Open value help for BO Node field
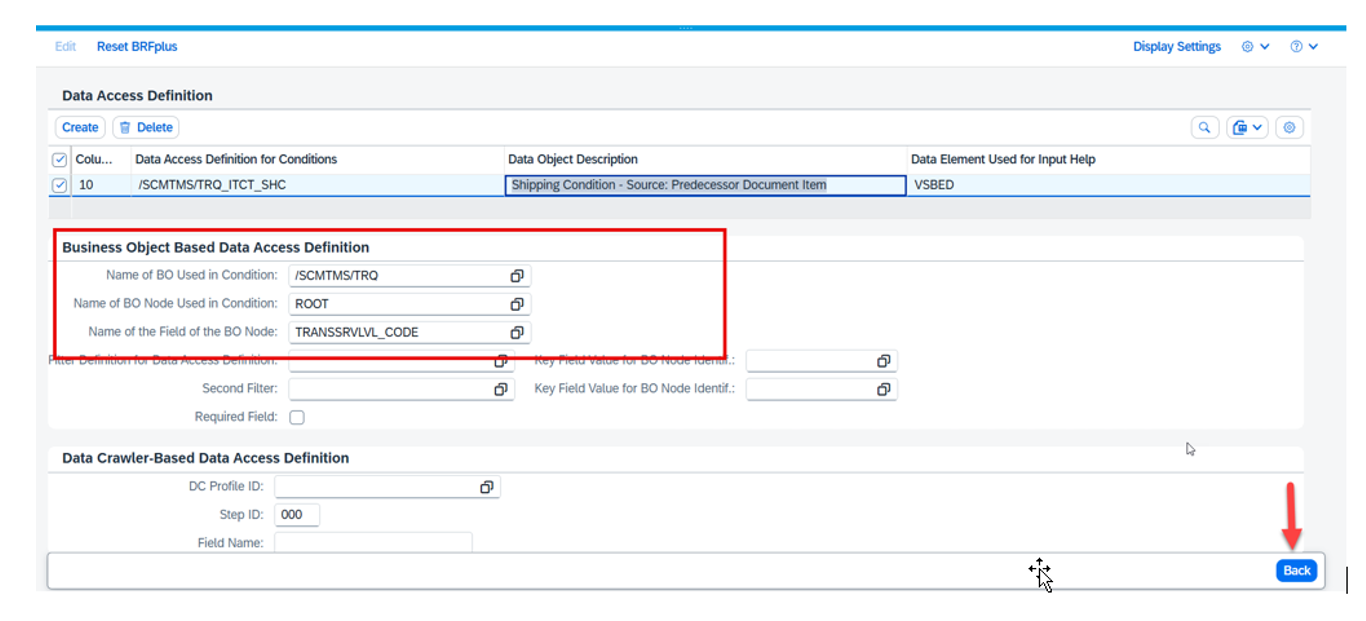Image resolution: width=1366 pixels, height=621 pixels. pos(517,304)
